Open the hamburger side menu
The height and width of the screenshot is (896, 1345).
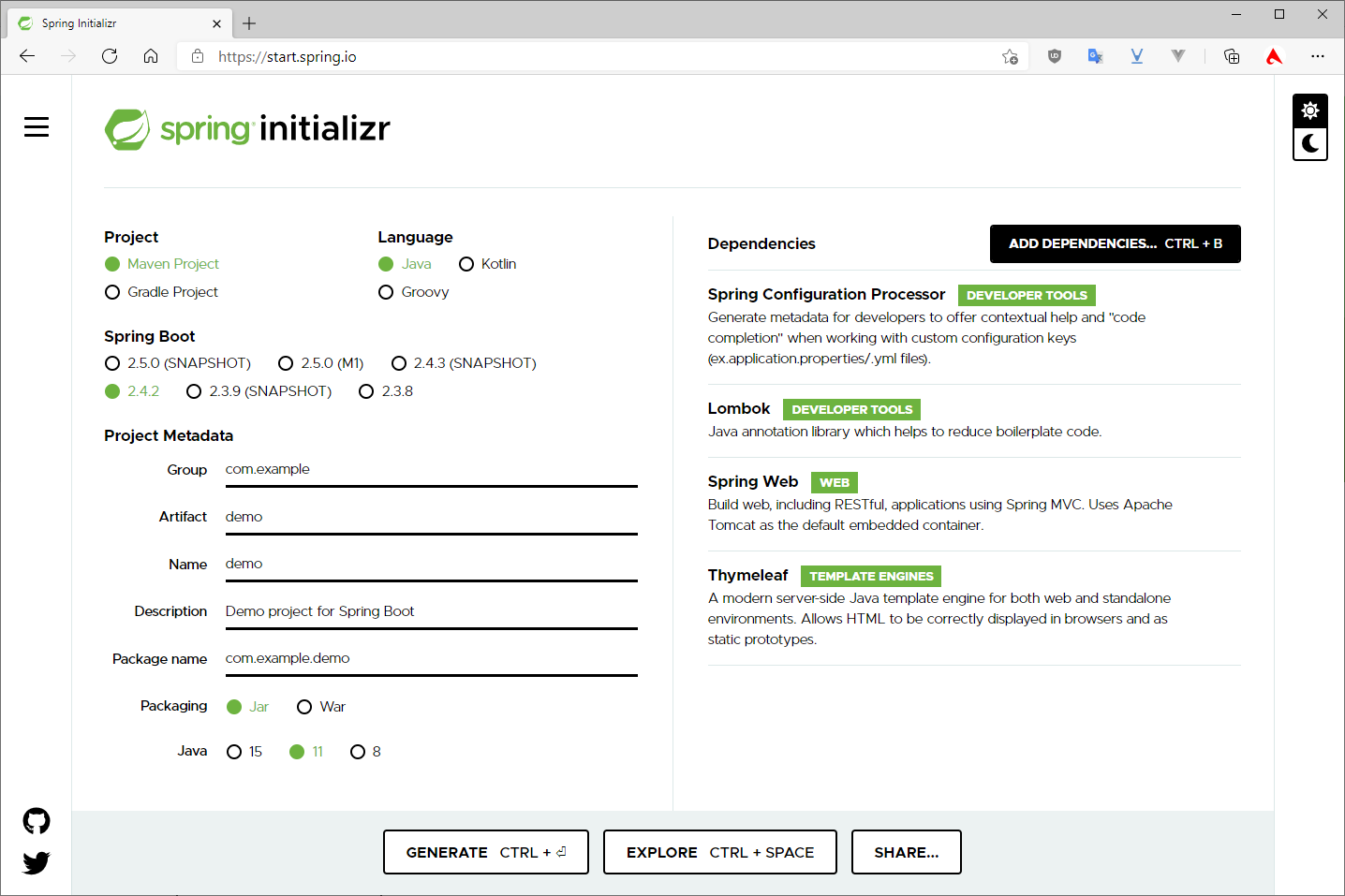tap(37, 126)
